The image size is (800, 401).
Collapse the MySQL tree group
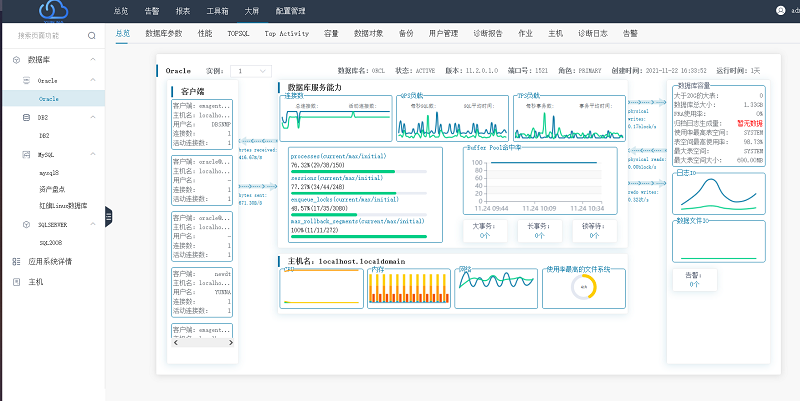[x=93, y=155]
